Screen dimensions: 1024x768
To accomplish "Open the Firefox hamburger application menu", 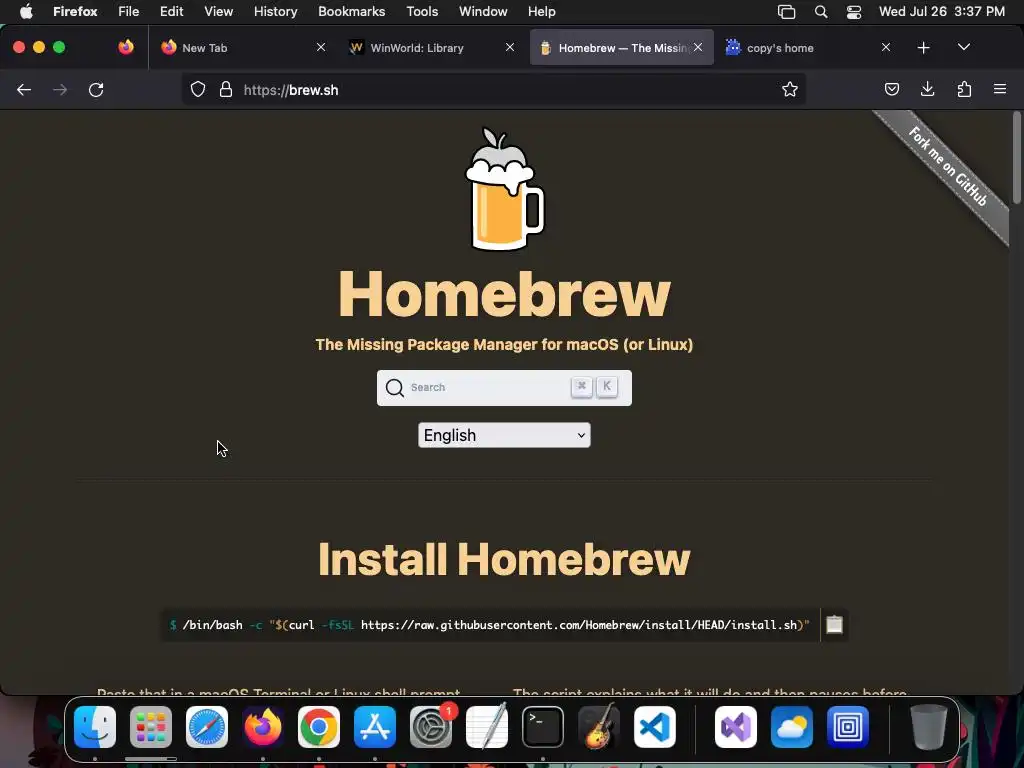I will click(x=1000, y=89).
